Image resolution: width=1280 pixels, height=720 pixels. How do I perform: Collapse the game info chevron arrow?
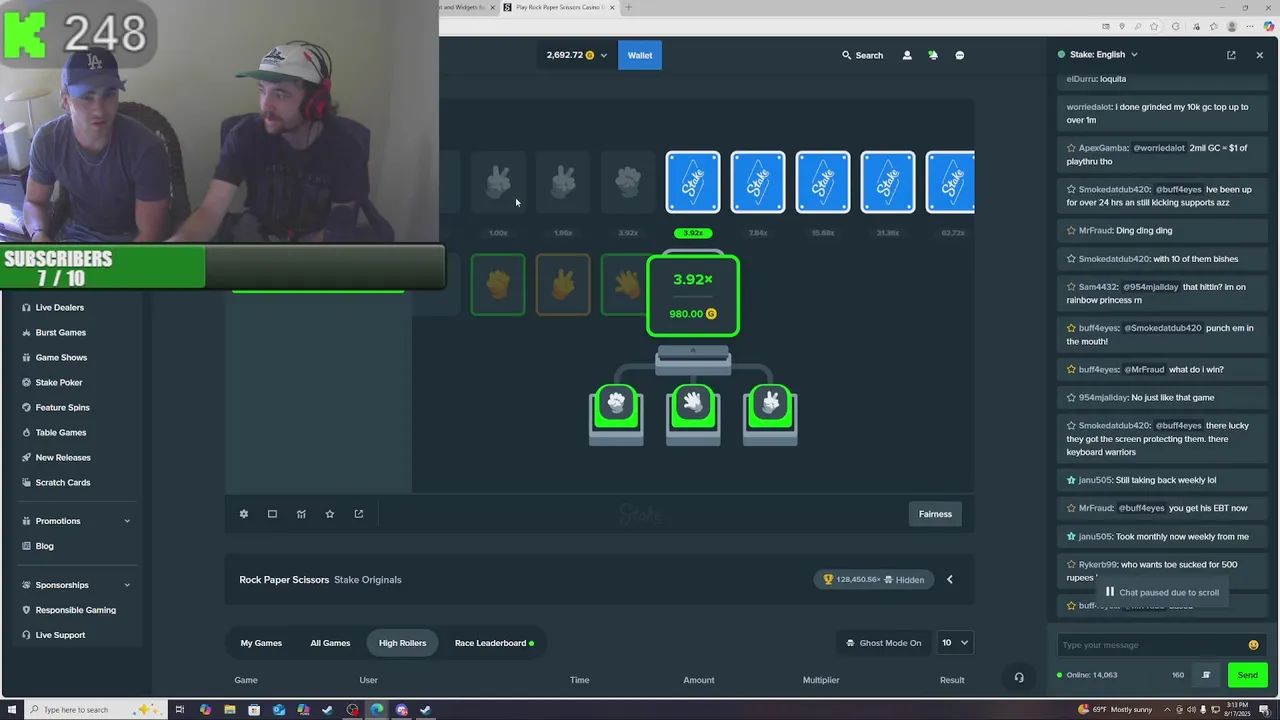[x=950, y=579]
